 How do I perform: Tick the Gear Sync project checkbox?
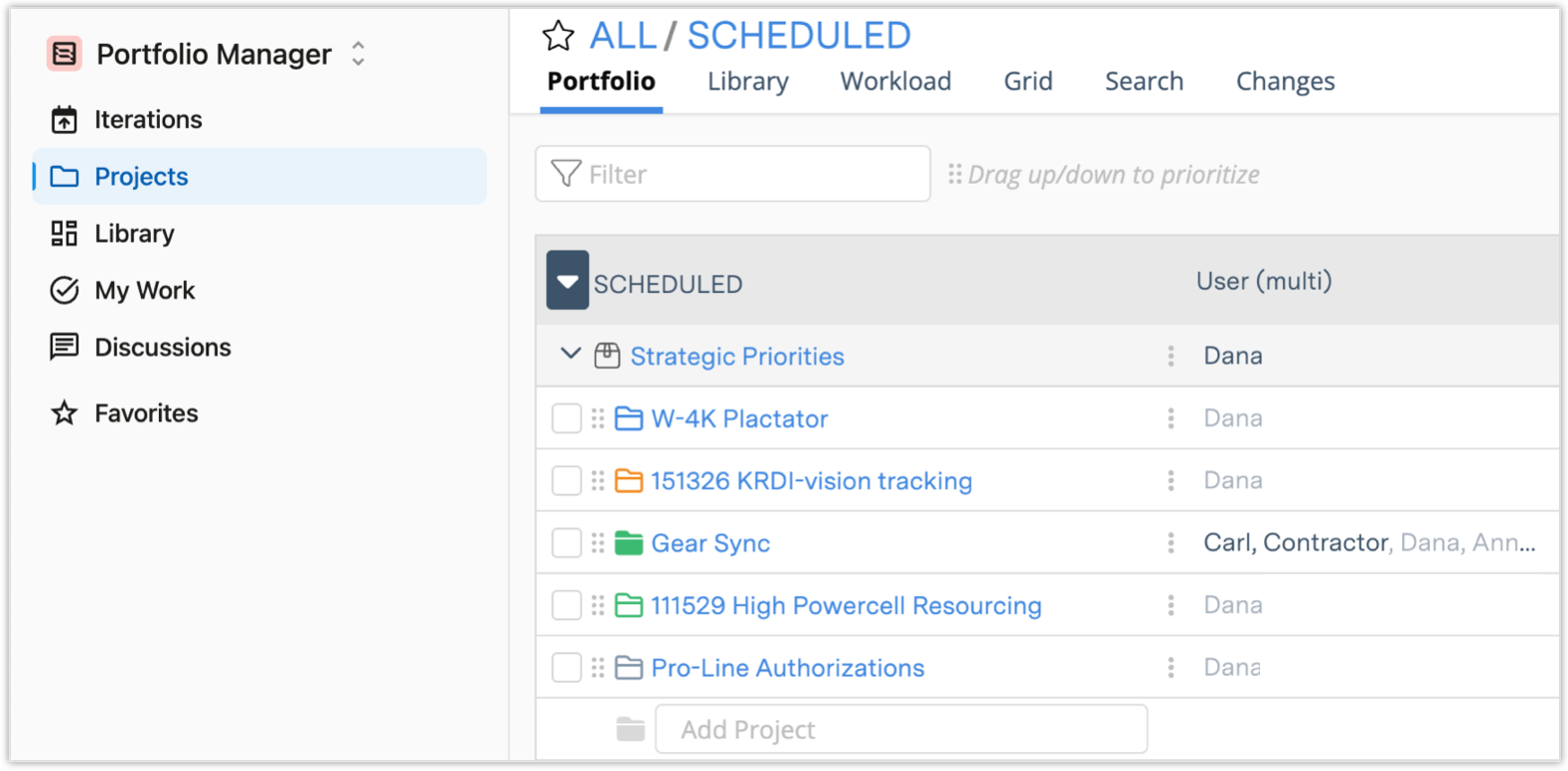click(566, 543)
